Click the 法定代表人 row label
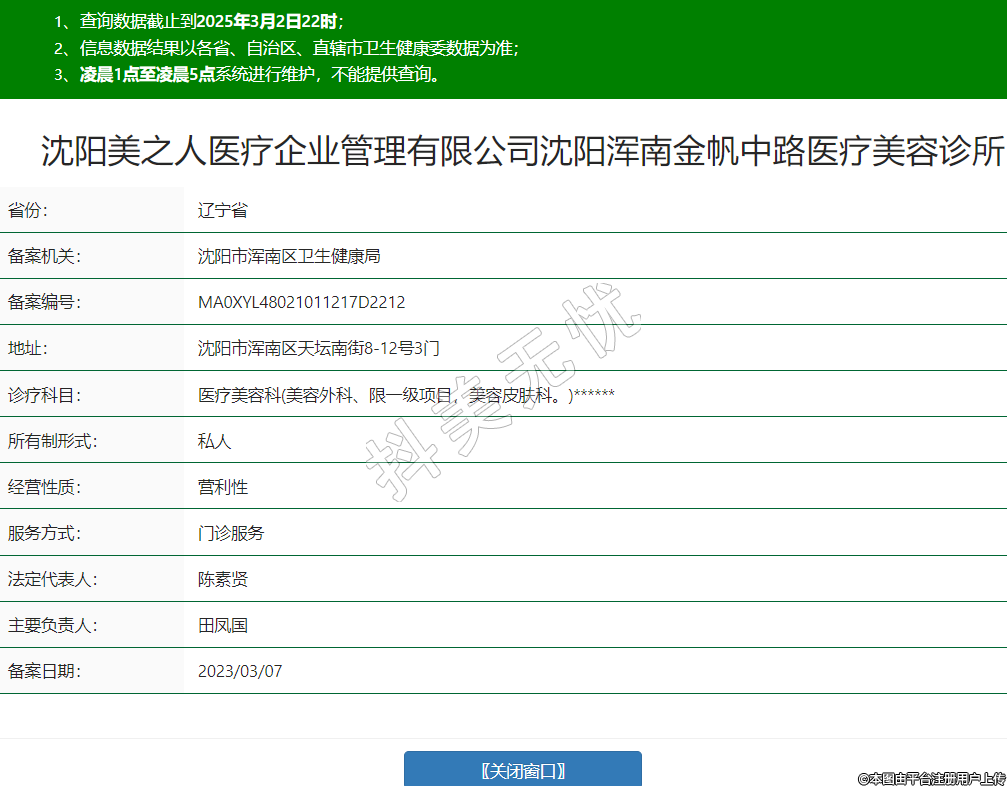 pos(52,579)
